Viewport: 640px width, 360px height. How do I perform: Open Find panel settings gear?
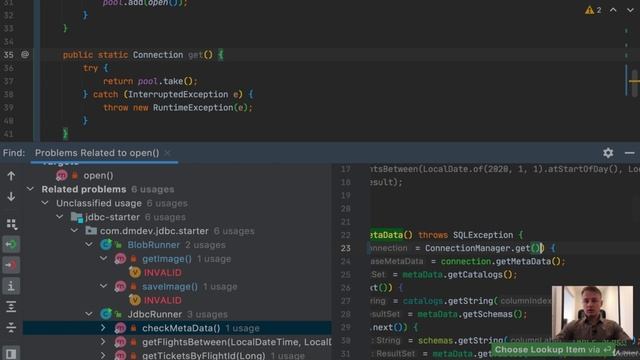tap(608, 153)
